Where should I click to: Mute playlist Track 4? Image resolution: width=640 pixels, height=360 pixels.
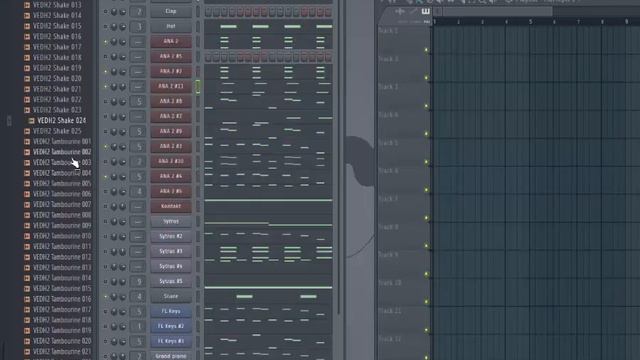click(427, 134)
